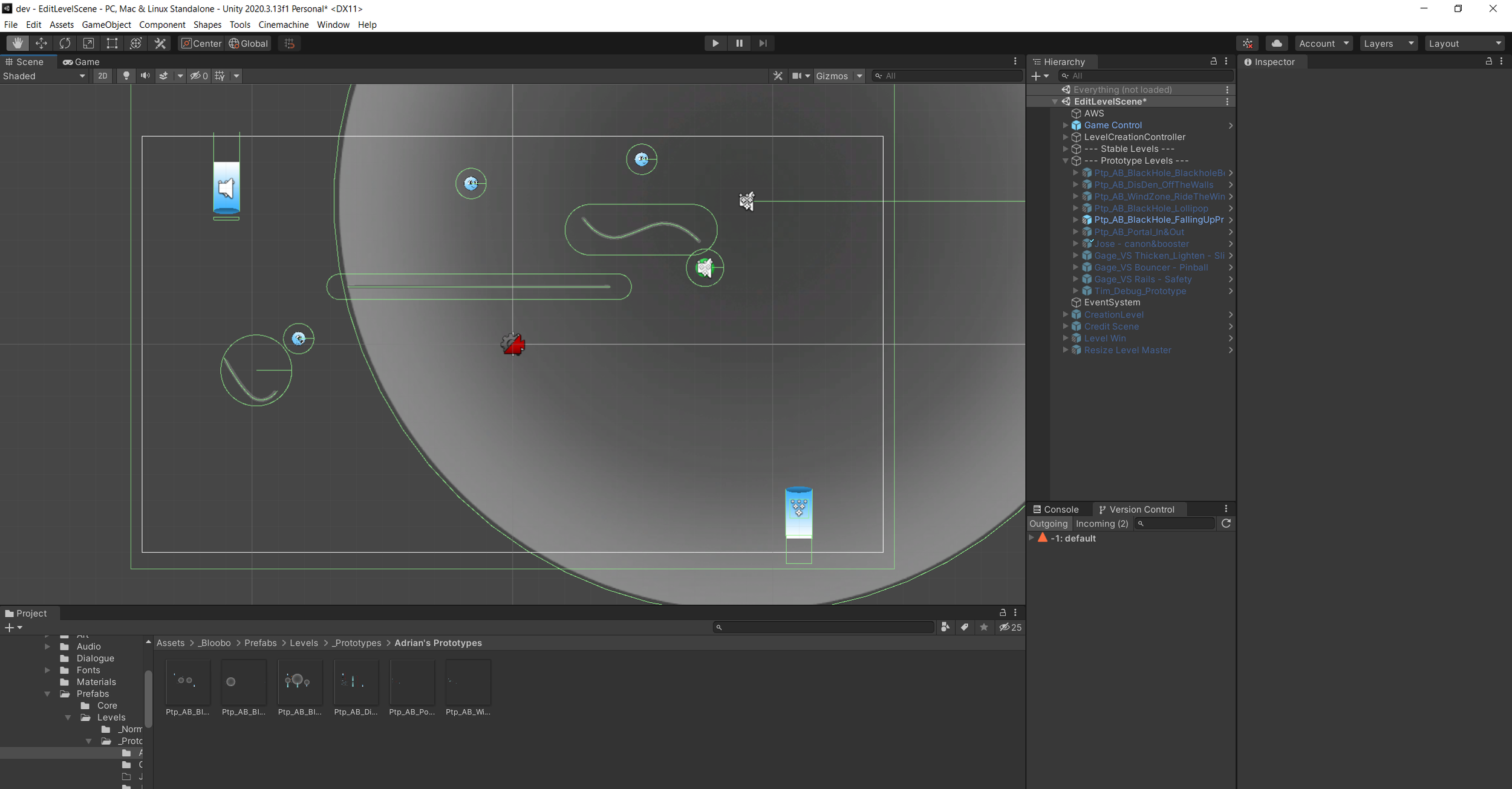Select the EventSystem object

click(x=1112, y=302)
